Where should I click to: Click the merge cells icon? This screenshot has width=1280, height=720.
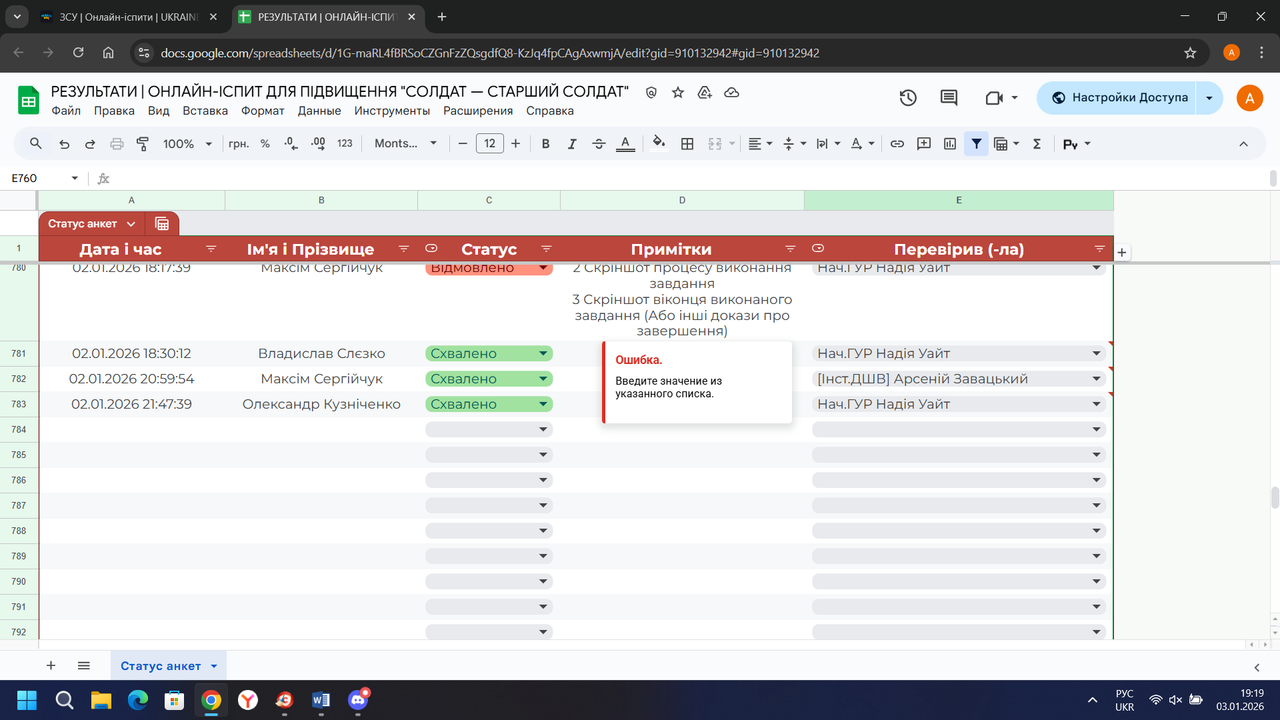tap(714, 144)
